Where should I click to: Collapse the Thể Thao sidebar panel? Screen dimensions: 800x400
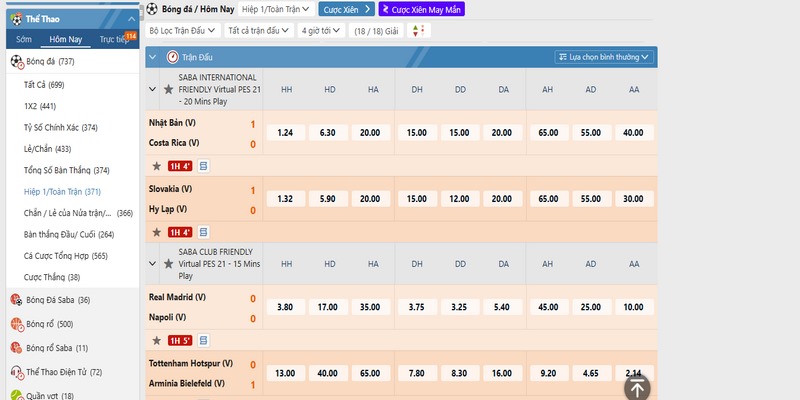point(132,17)
